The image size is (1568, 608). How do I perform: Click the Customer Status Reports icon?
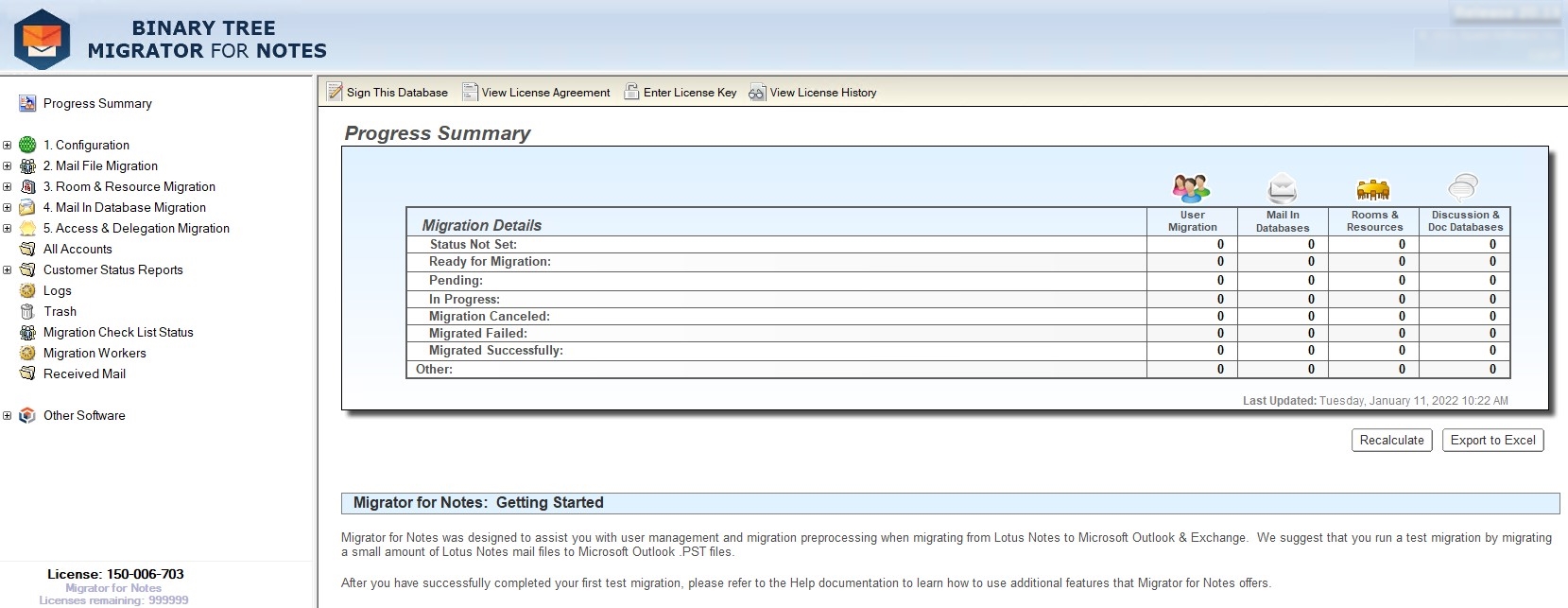coord(27,269)
